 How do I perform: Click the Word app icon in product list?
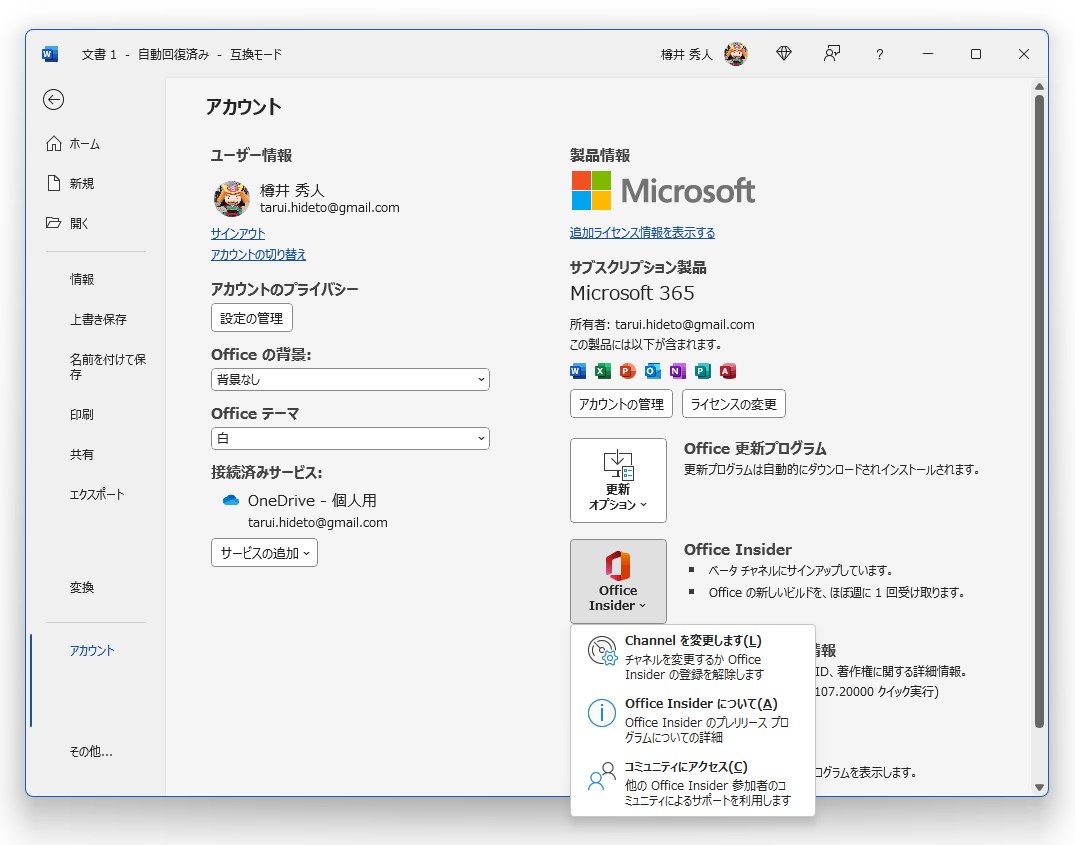pyautogui.click(x=578, y=371)
